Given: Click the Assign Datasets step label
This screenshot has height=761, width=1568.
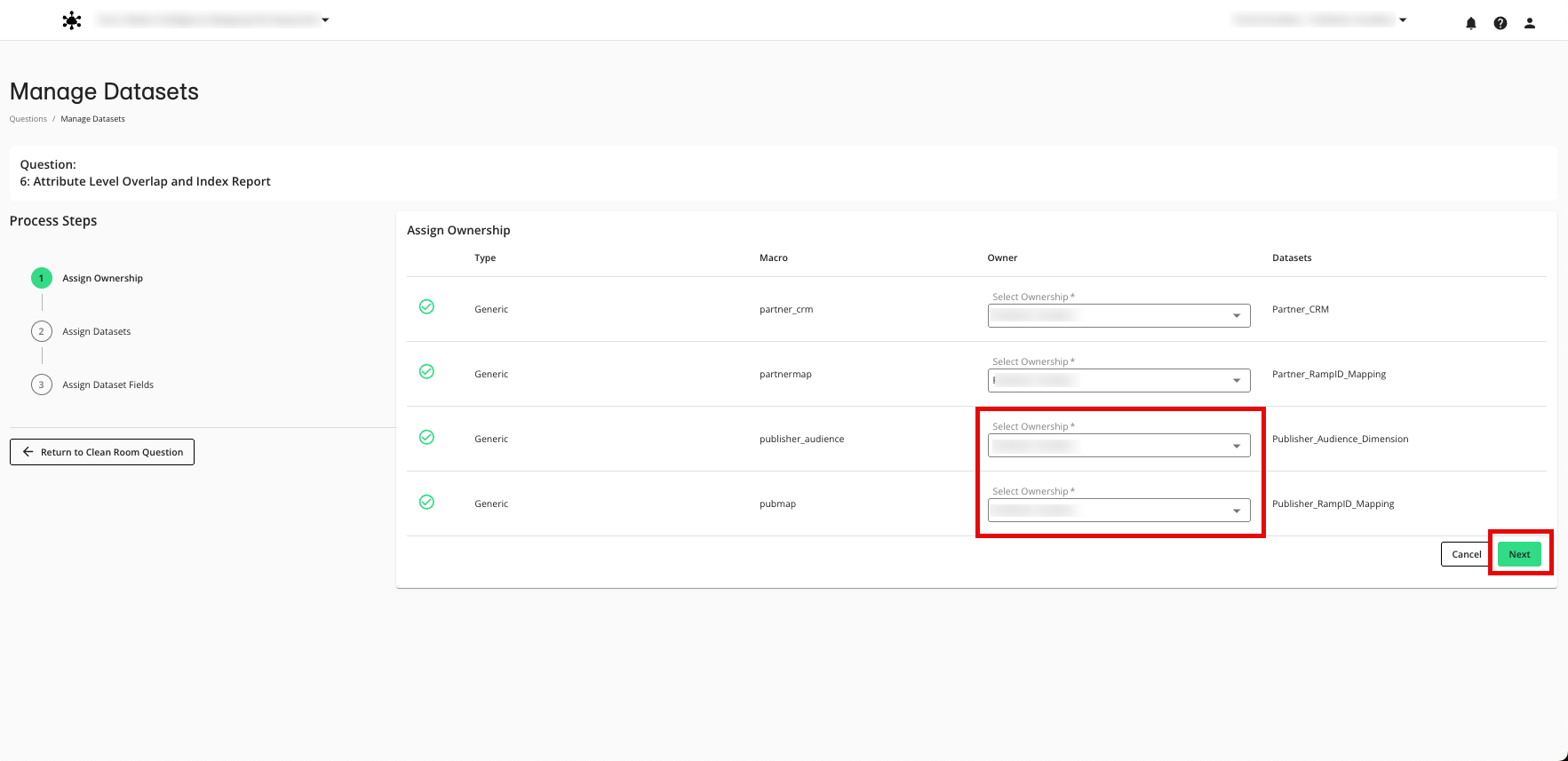Looking at the screenshot, I should [96, 331].
